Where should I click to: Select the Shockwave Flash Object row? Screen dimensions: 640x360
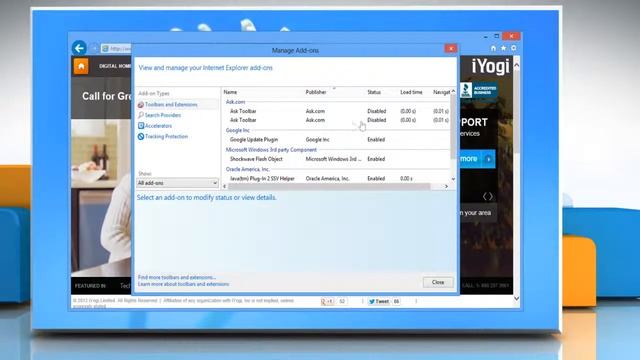(337, 159)
